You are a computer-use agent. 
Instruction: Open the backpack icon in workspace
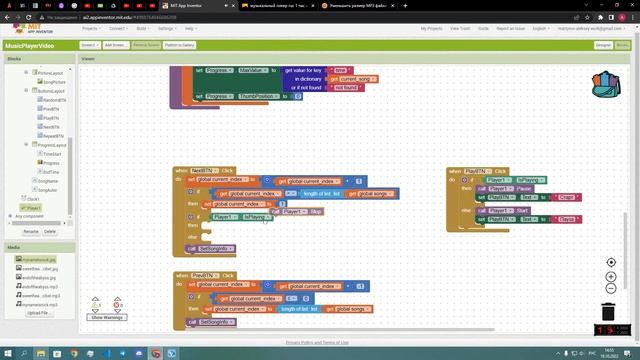[x=606, y=84]
